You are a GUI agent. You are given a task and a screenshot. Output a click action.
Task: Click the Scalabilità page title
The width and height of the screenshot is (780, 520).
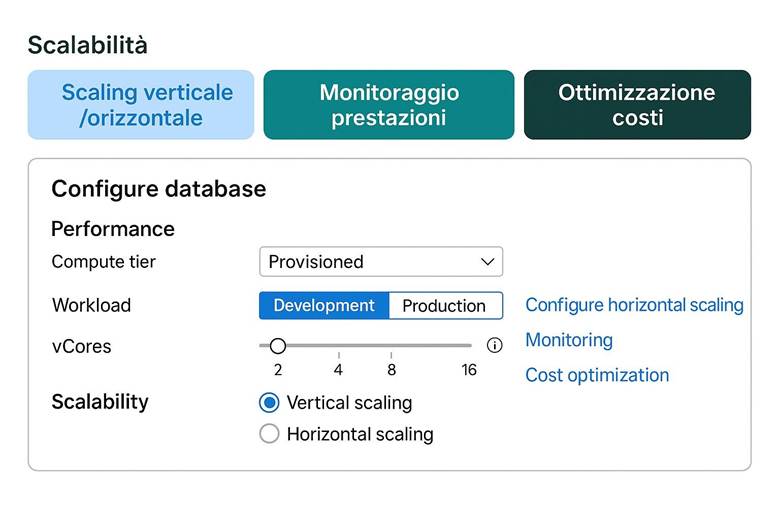point(87,45)
